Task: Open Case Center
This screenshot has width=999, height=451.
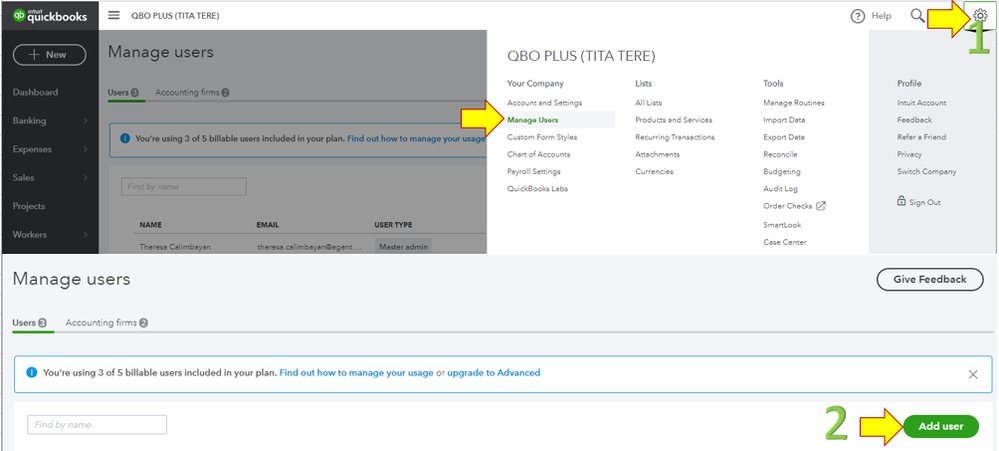Action: [x=785, y=242]
